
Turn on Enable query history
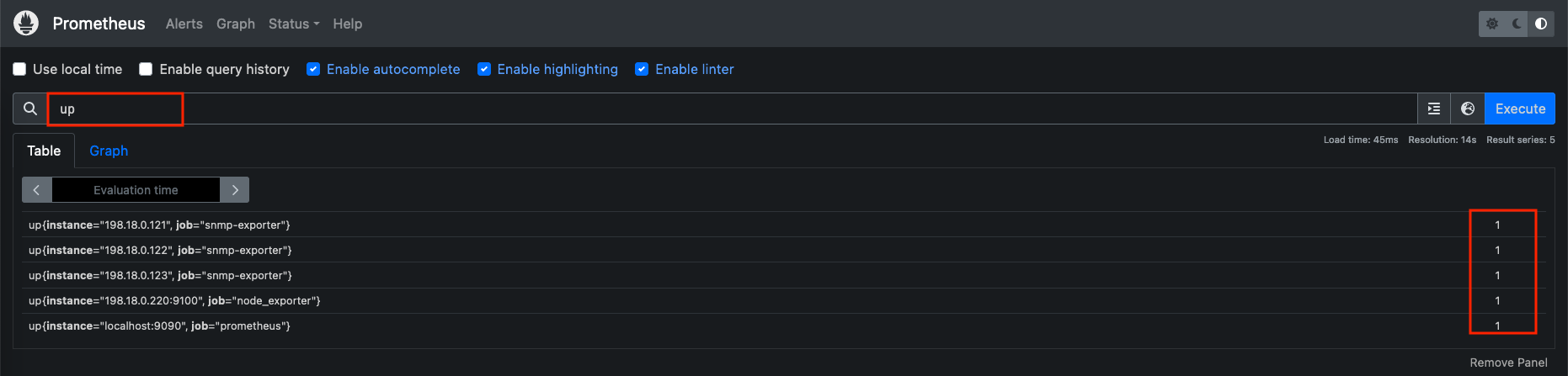(x=146, y=69)
